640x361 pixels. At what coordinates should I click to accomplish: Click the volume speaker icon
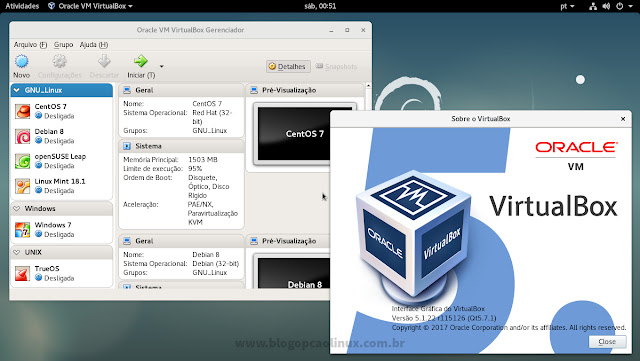click(606, 6)
